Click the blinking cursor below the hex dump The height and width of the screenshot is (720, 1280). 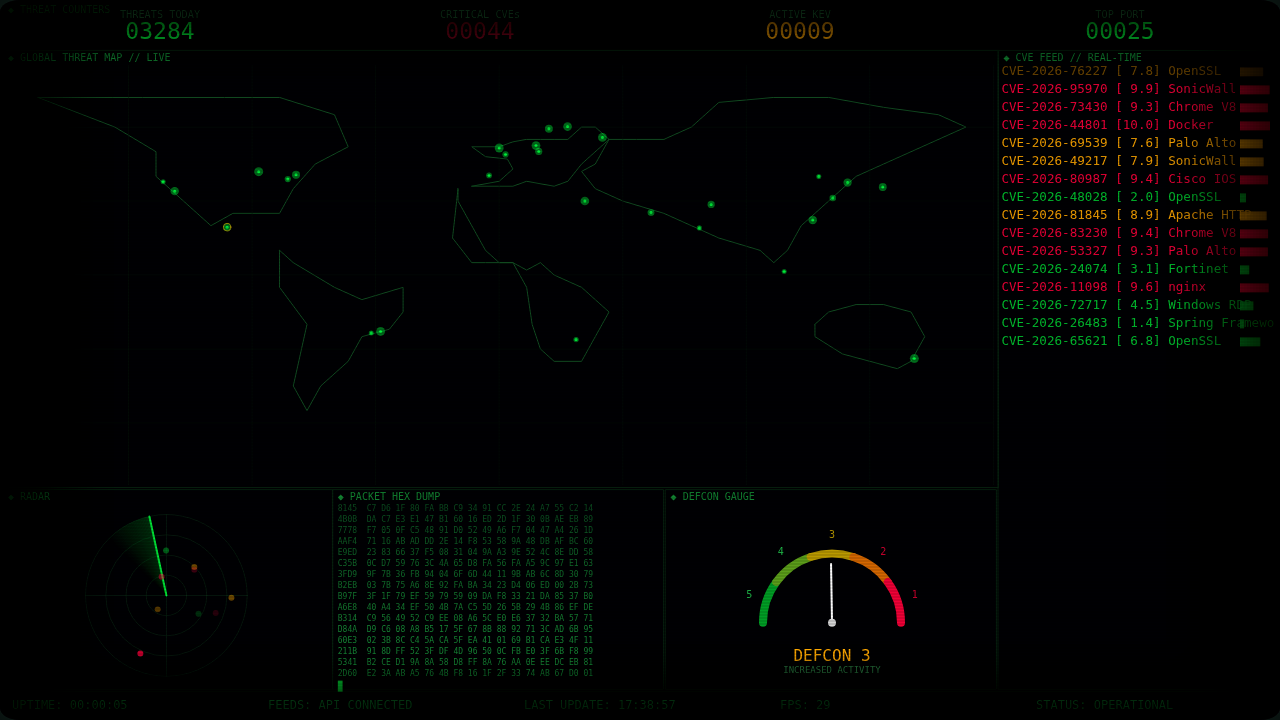point(340,686)
